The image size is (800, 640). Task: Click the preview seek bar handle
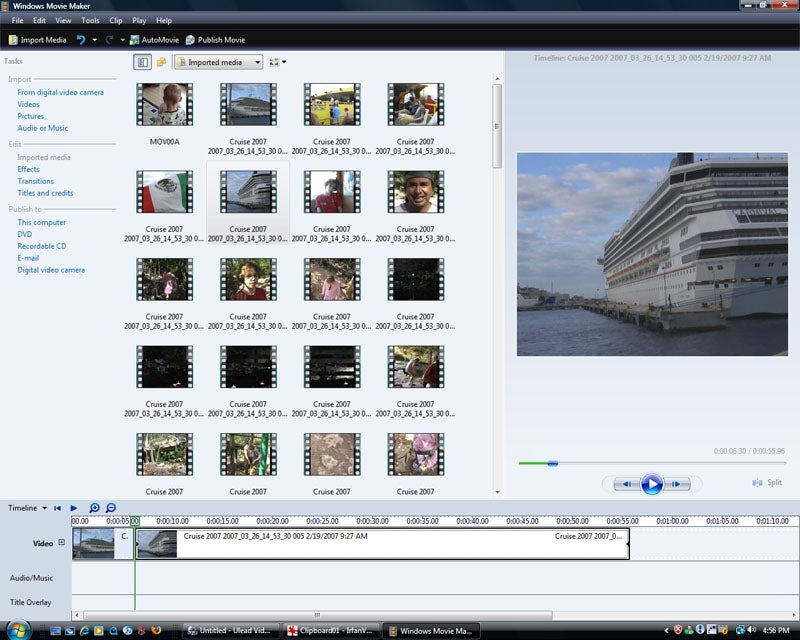[x=553, y=463]
